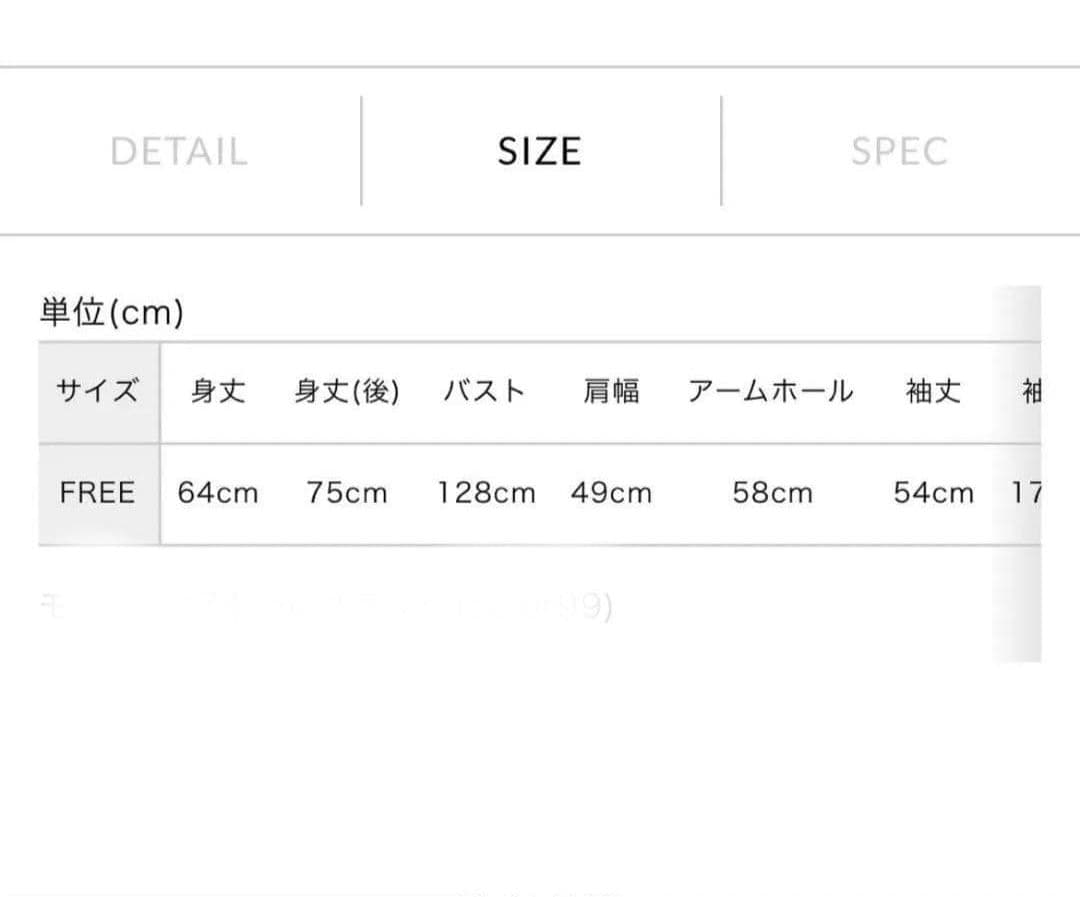1080x897 pixels.
Task: Click the 64cm length value
Action: 218,493
